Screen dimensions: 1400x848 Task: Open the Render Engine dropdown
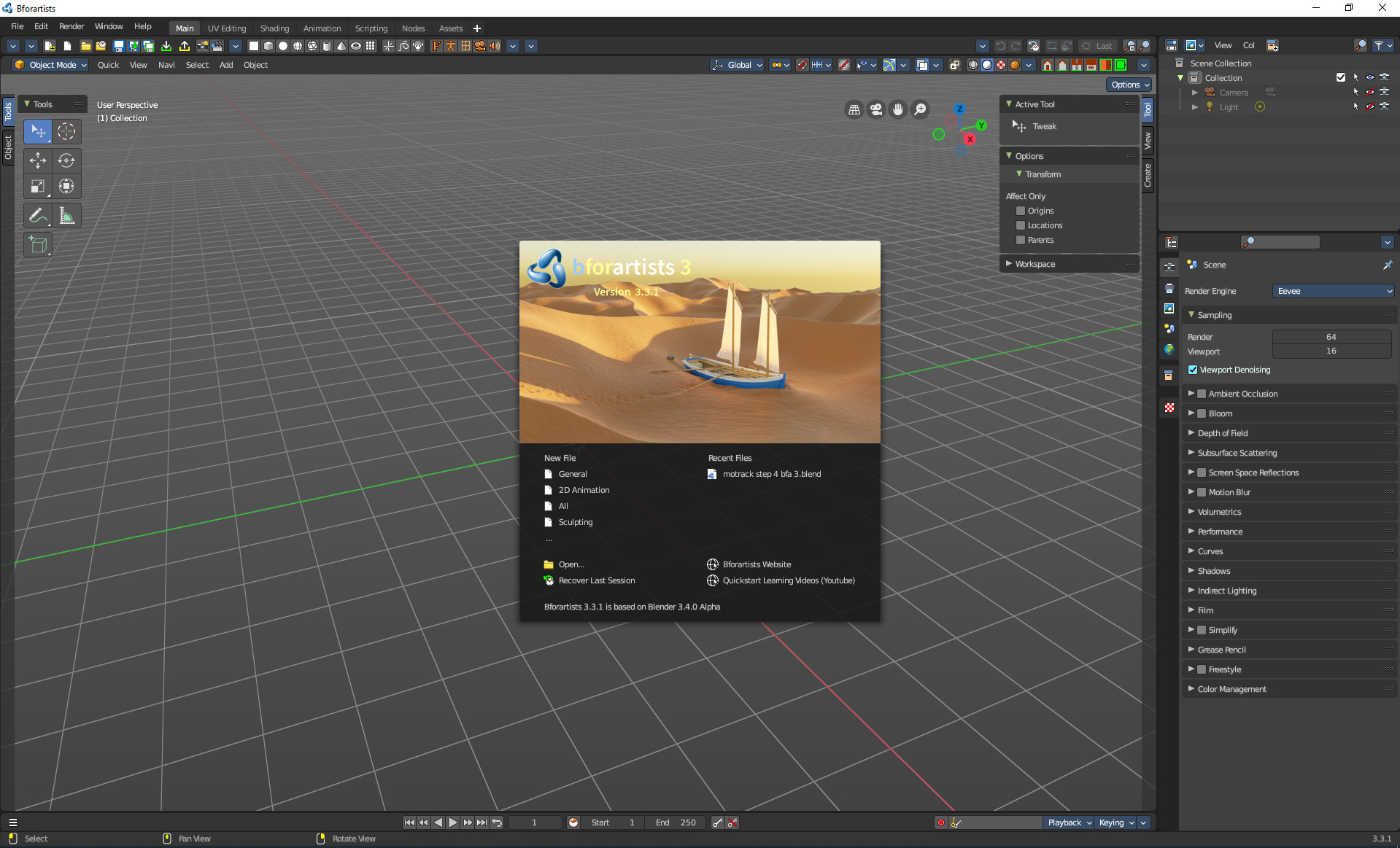[x=1334, y=291]
